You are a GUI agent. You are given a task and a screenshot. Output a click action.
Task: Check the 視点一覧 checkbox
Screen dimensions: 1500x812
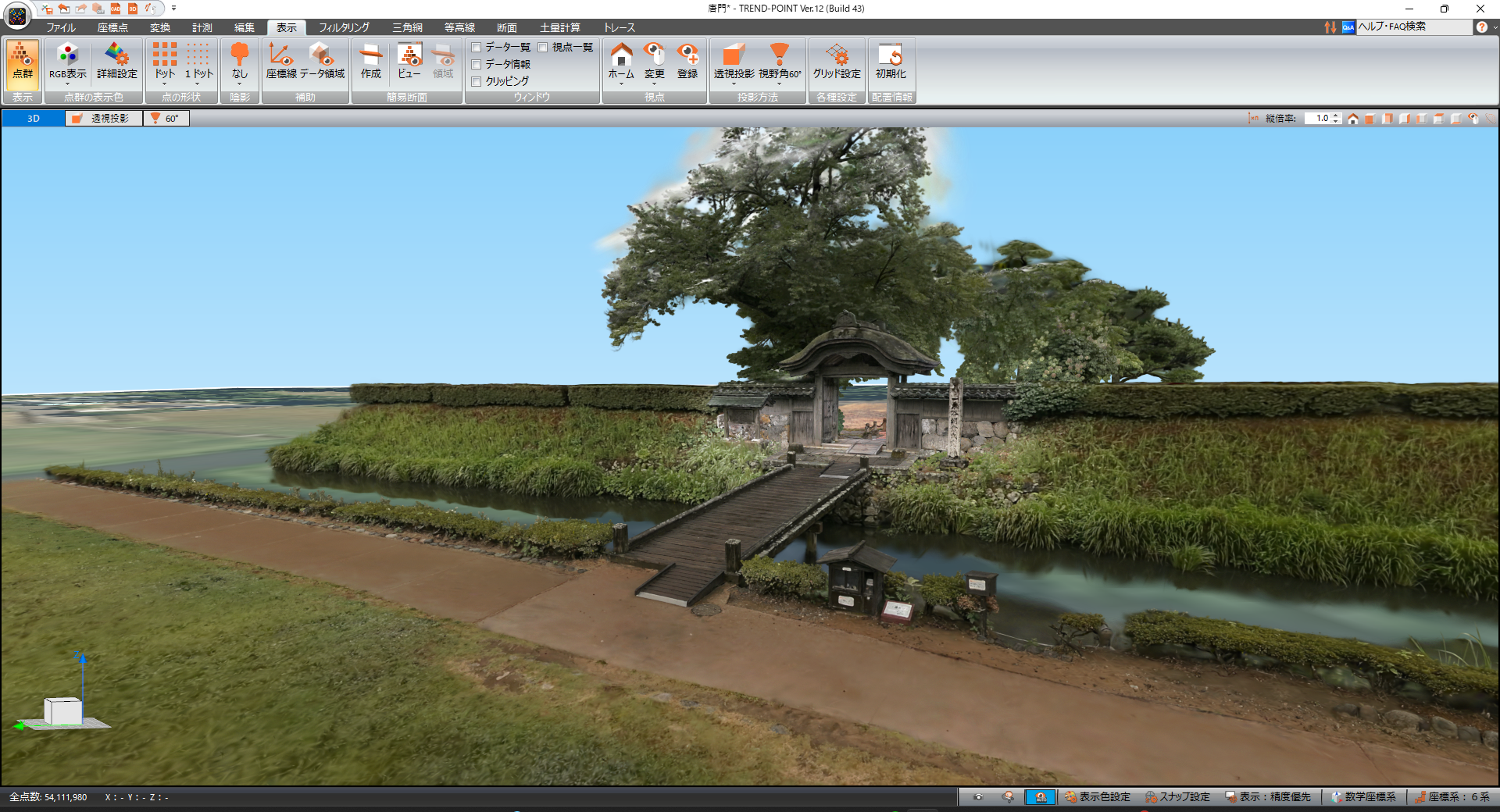[x=543, y=48]
